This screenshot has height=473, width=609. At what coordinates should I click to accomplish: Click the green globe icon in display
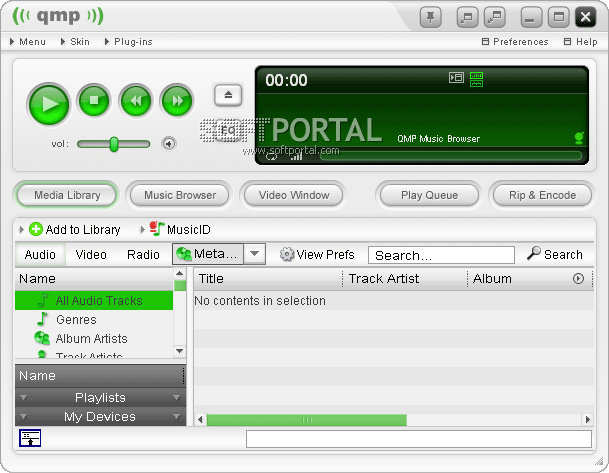click(x=579, y=137)
